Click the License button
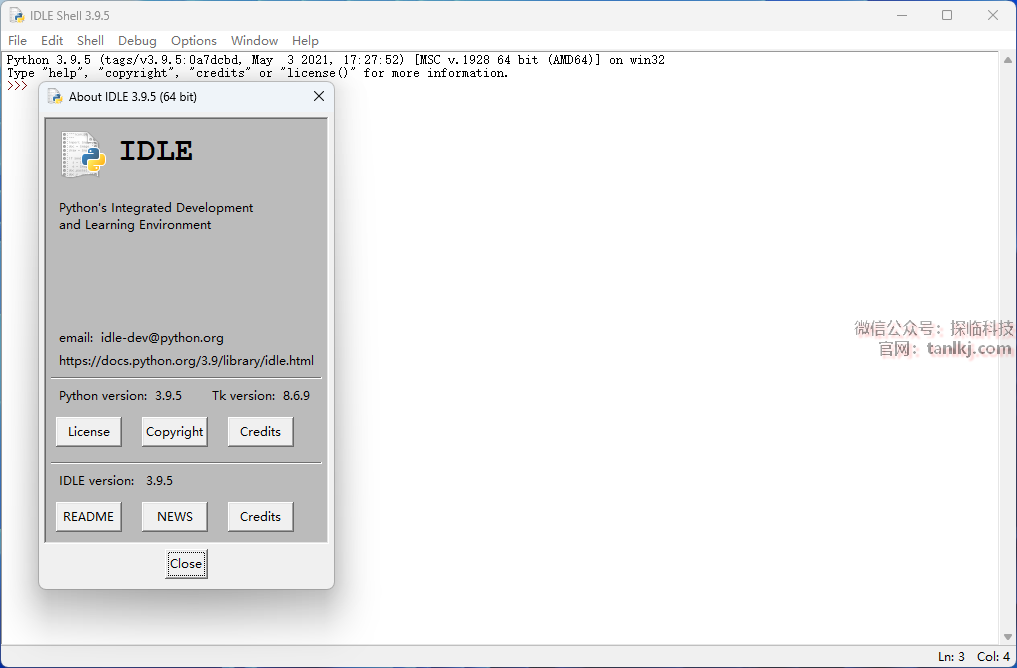This screenshot has height=668, width=1017. (x=89, y=432)
